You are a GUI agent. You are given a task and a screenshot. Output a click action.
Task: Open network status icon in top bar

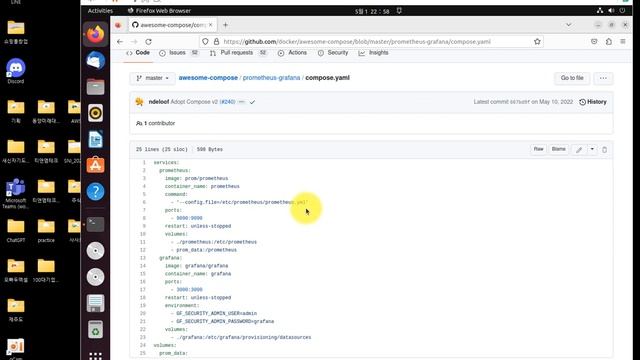tap(600, 11)
